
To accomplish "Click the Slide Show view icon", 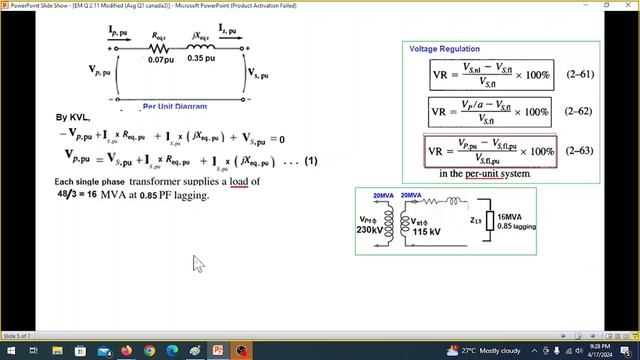I will (x=635, y=336).
